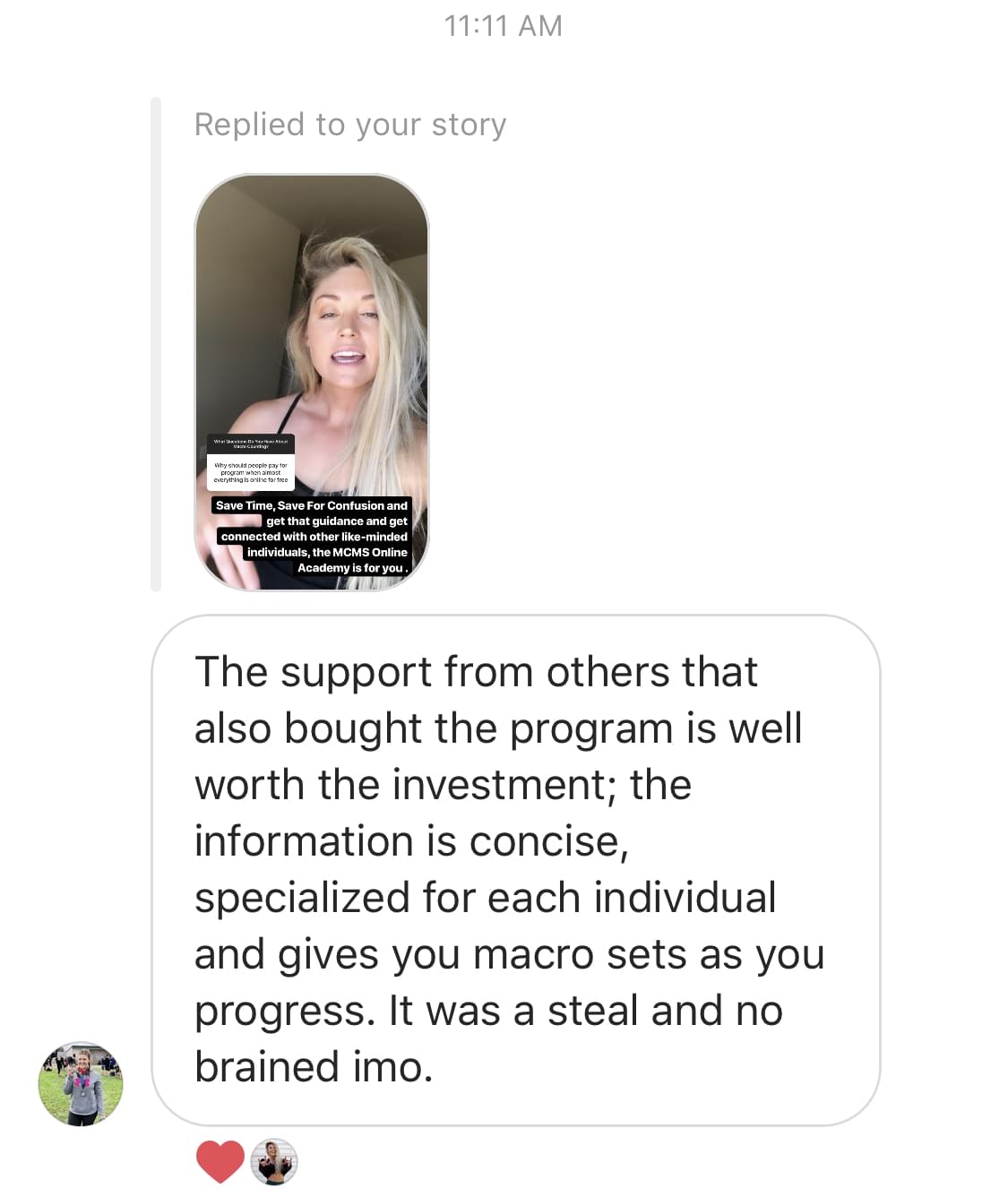Tap the 'What Questions Do You Have' sticker header
The image size is (1008, 1197).
click(x=251, y=443)
